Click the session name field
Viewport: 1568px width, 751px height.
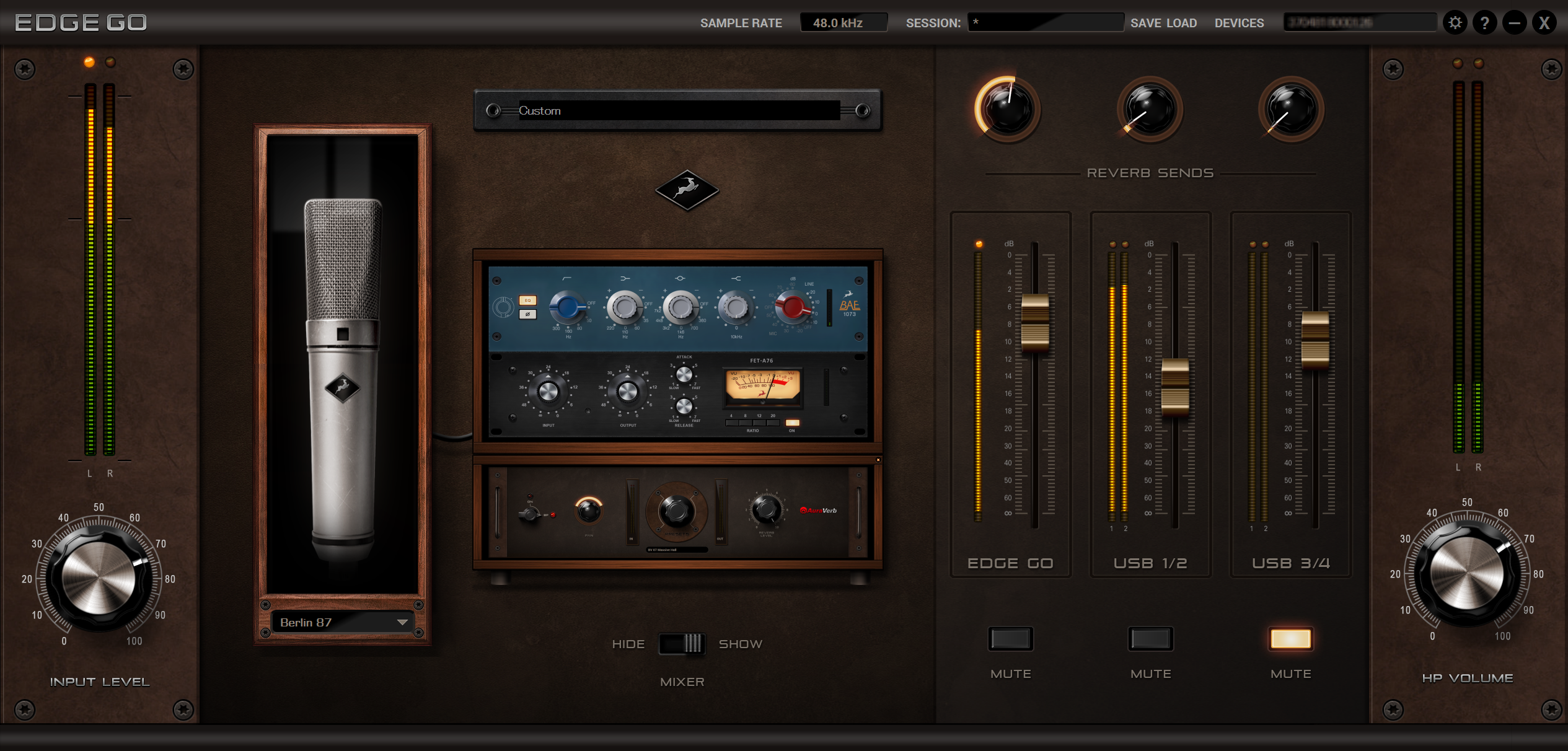pos(1046,23)
